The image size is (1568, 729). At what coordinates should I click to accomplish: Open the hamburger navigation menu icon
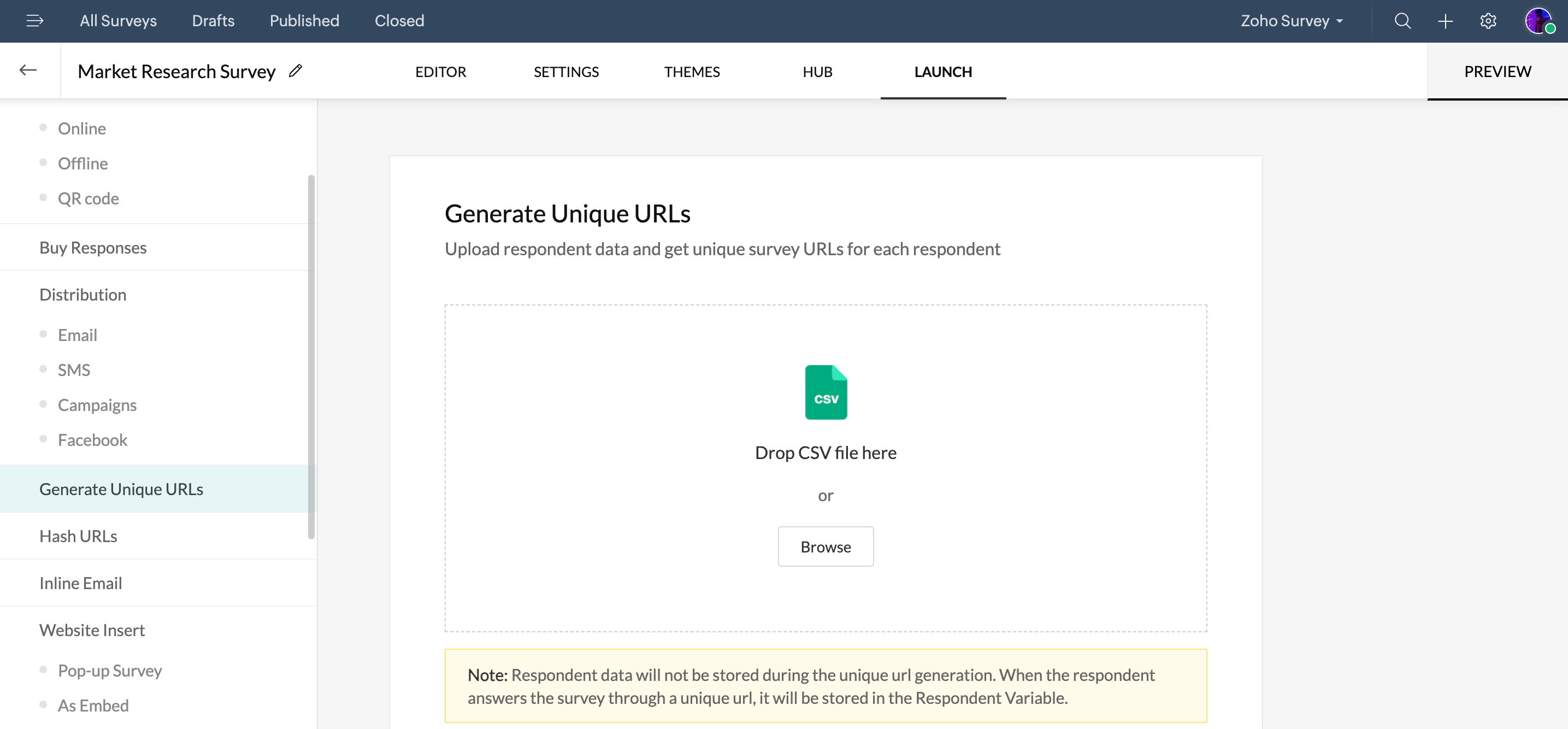35,21
